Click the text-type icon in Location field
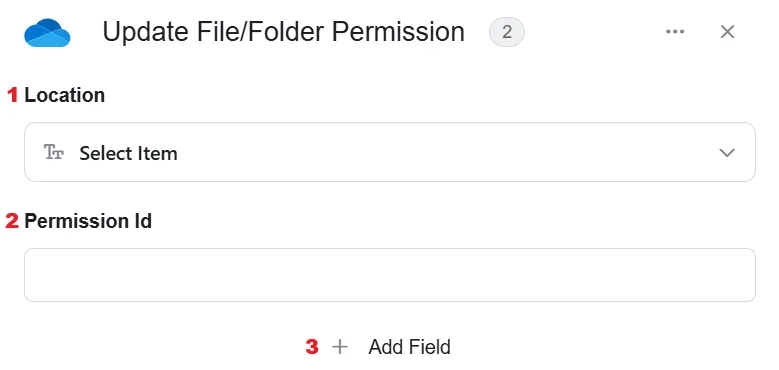 [x=54, y=152]
